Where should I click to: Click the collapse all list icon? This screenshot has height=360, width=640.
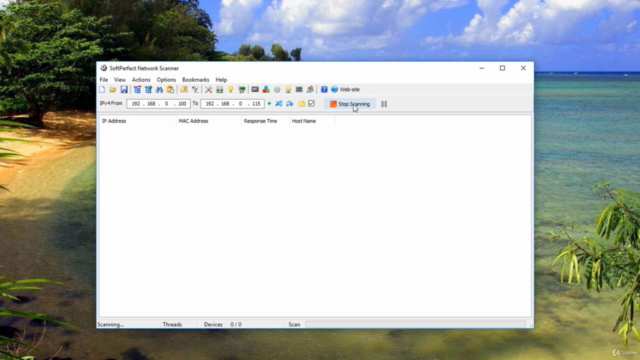[x=137, y=89]
